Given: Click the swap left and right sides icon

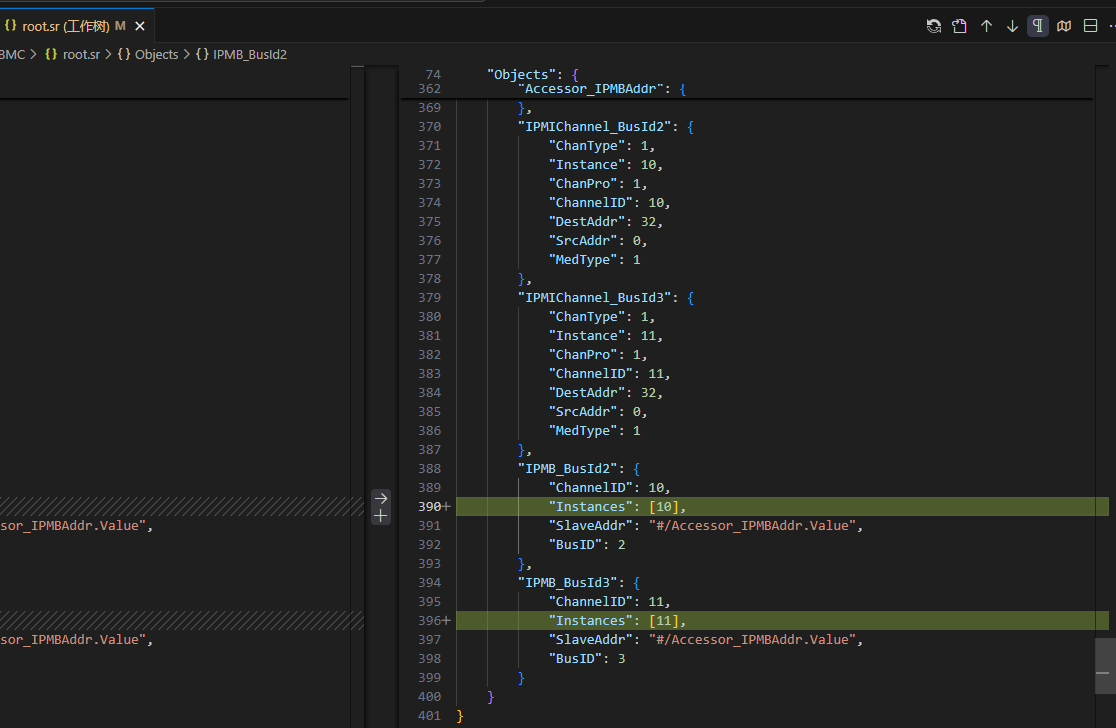Looking at the screenshot, I should (934, 26).
